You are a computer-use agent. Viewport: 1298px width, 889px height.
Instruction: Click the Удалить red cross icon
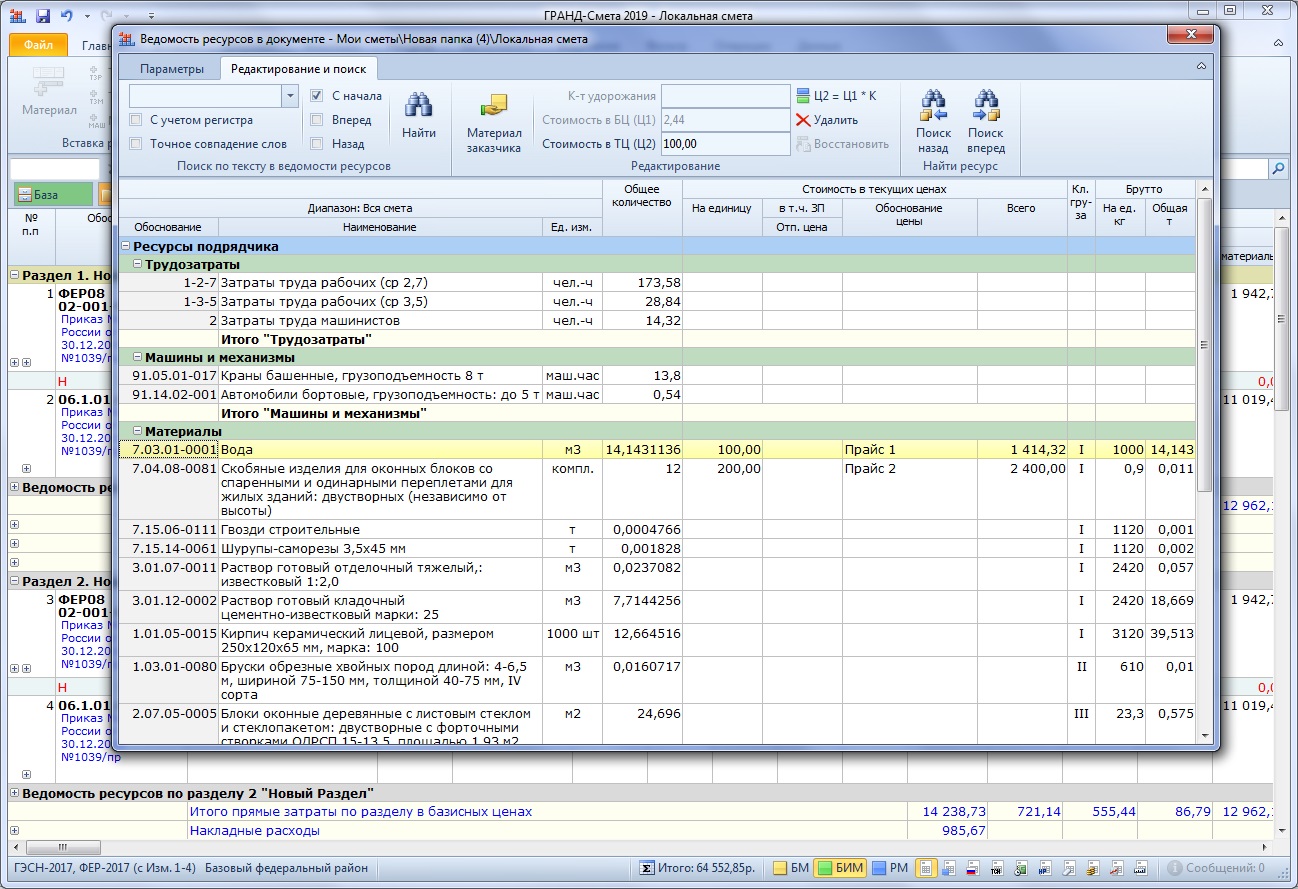(803, 120)
